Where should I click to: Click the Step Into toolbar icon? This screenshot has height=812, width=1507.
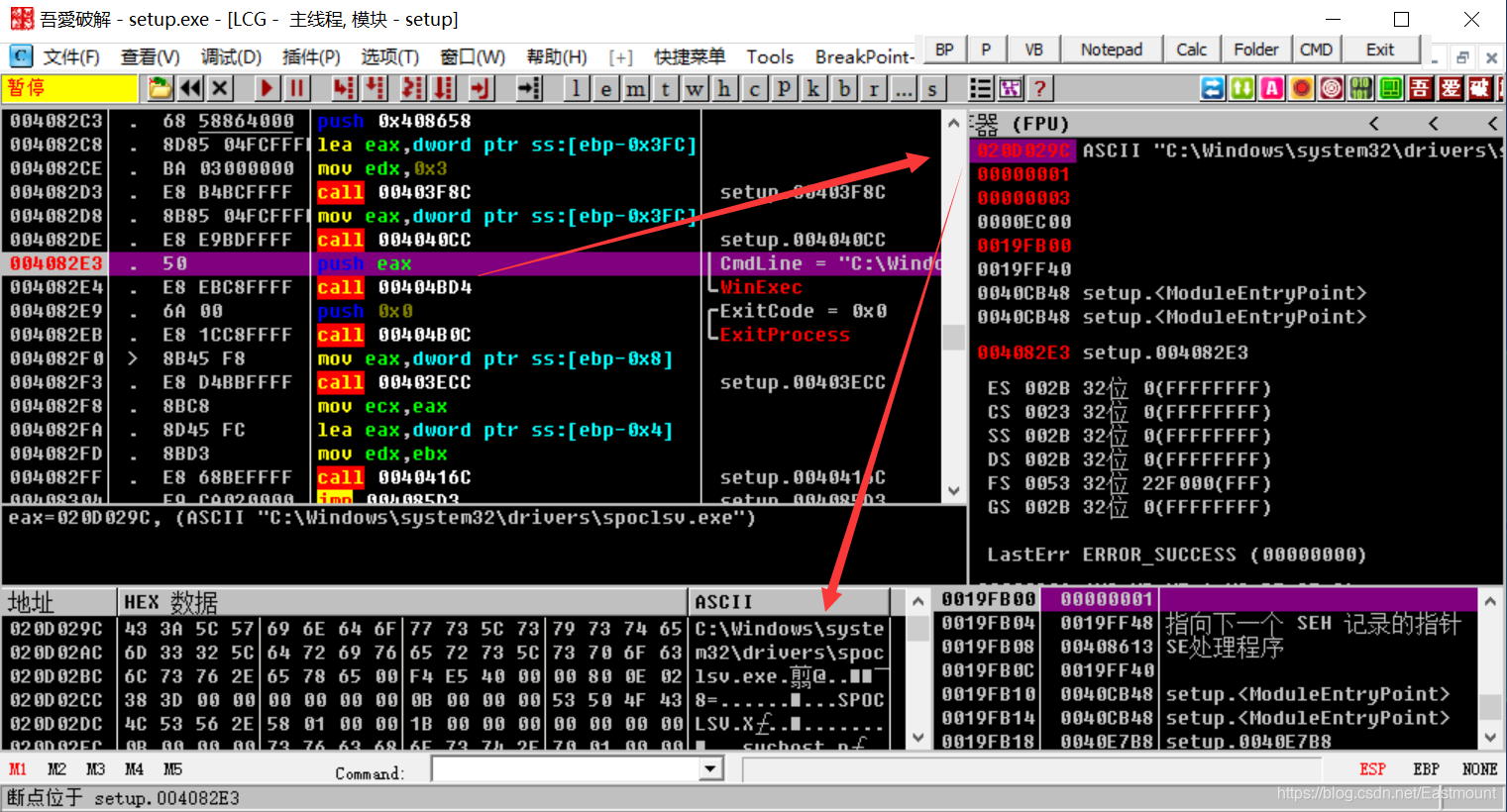344,89
